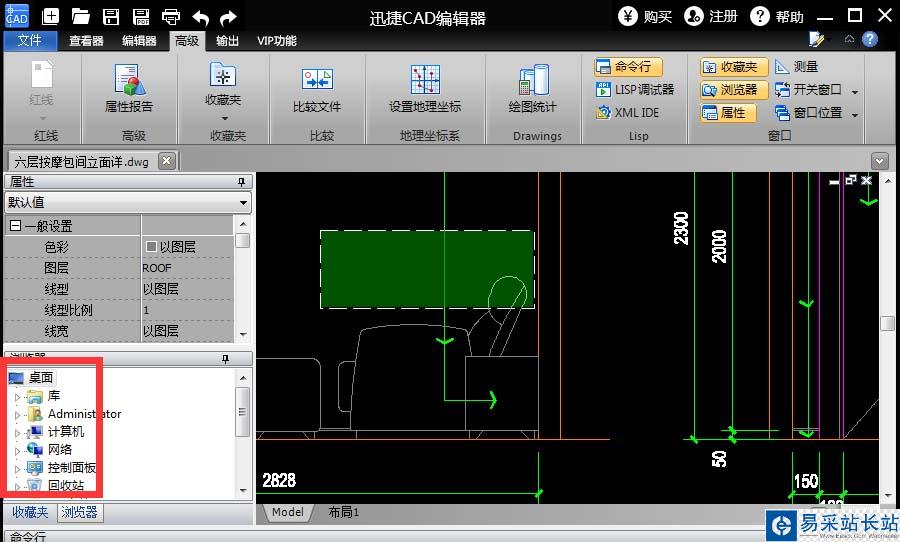Switch to the 浏览器 bottom panel tab
Viewport: 900px width, 542px height.
point(80,512)
